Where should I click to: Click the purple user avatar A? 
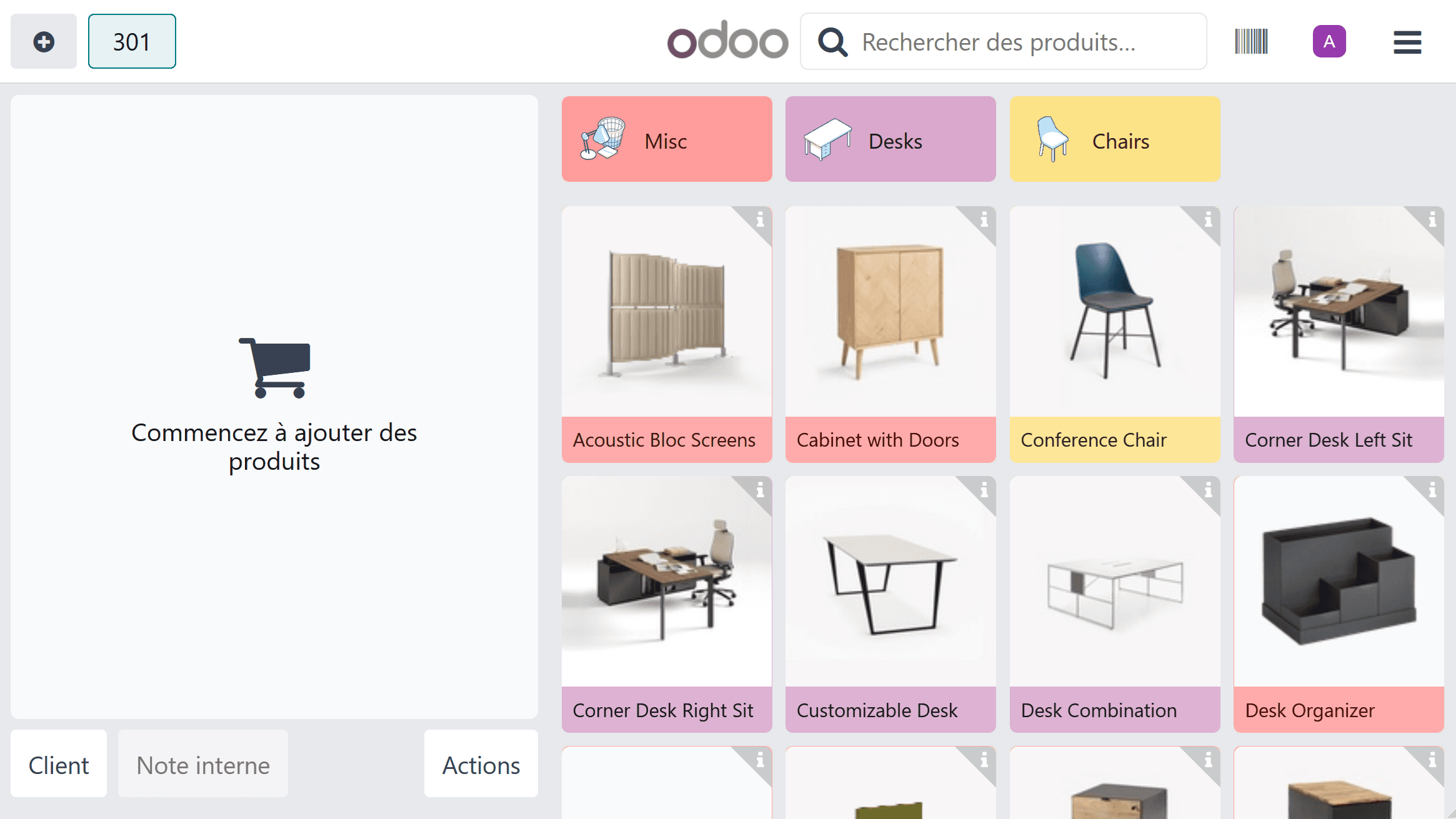click(1329, 42)
